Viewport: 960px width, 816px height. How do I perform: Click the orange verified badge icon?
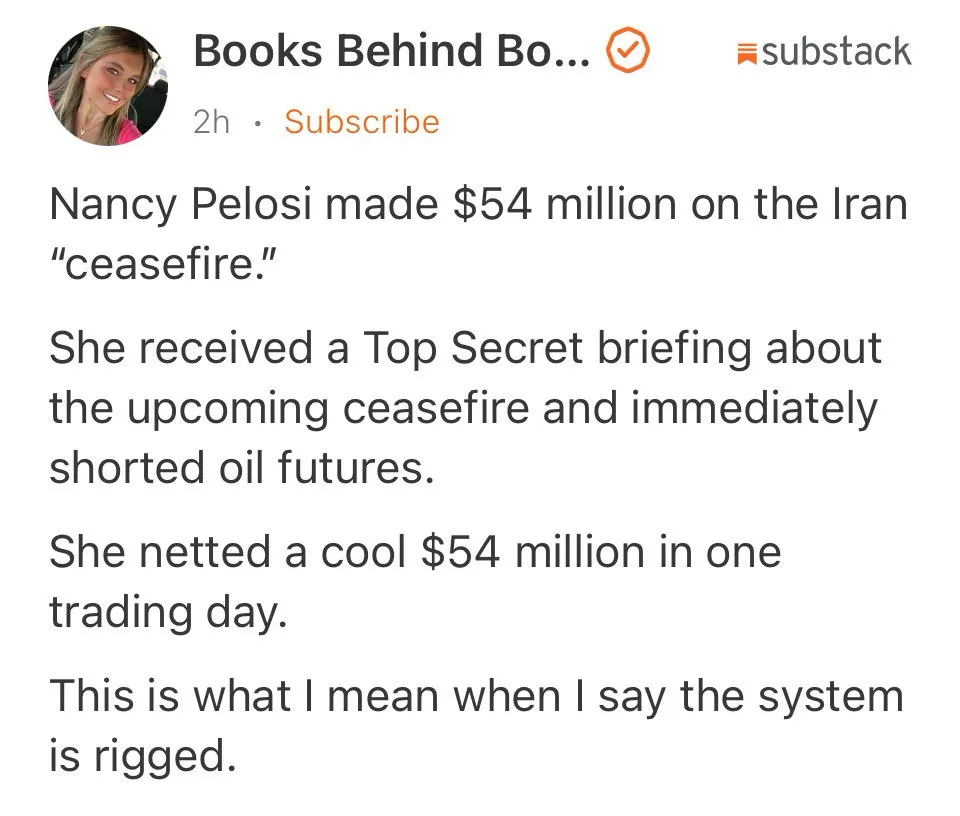[x=629, y=52]
